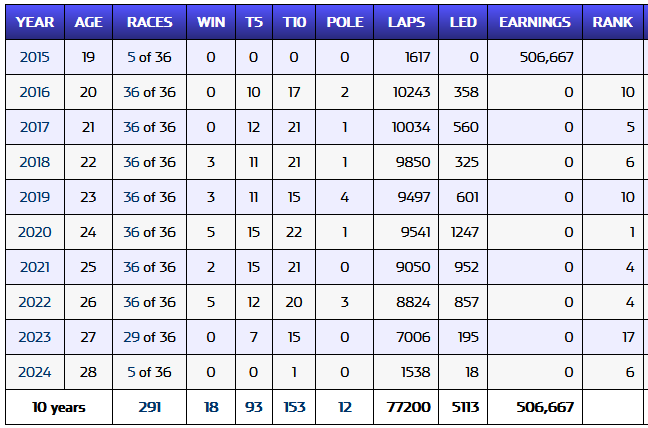Image resolution: width=648 pixels, height=428 pixels.
Task: Select the WIN column header
Action: tap(211, 21)
